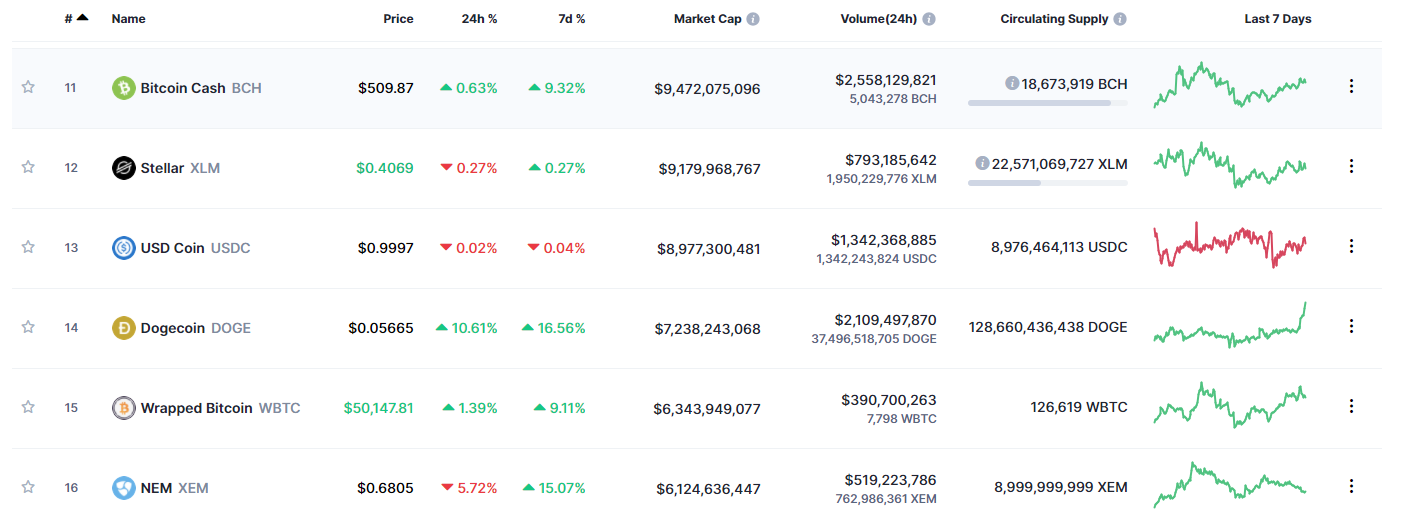Add Bitcoin Cash to watchlist star
This screenshot has width=1404, height=511.
click(x=28, y=87)
